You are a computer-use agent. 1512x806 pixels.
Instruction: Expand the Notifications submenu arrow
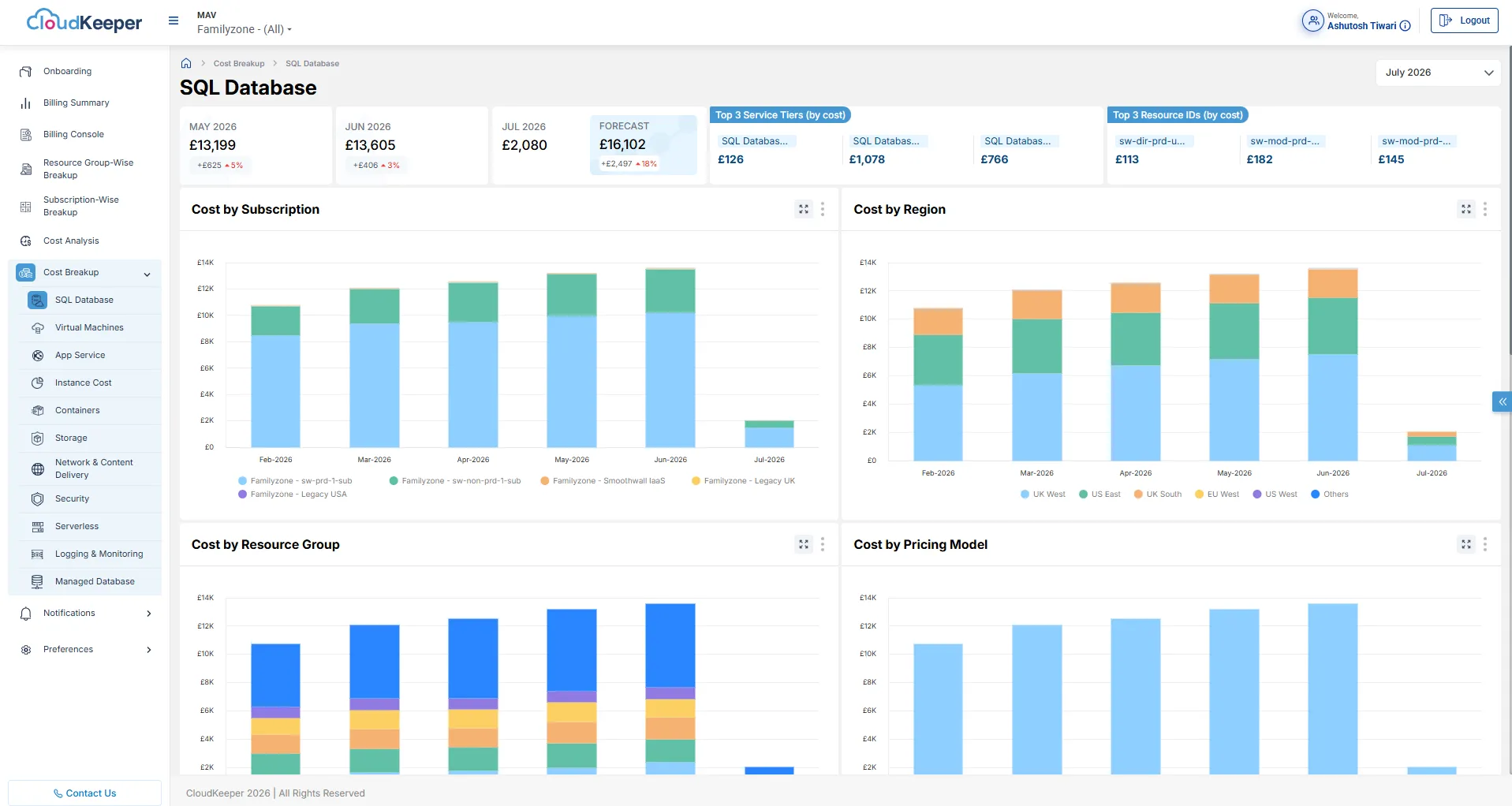[x=149, y=614]
